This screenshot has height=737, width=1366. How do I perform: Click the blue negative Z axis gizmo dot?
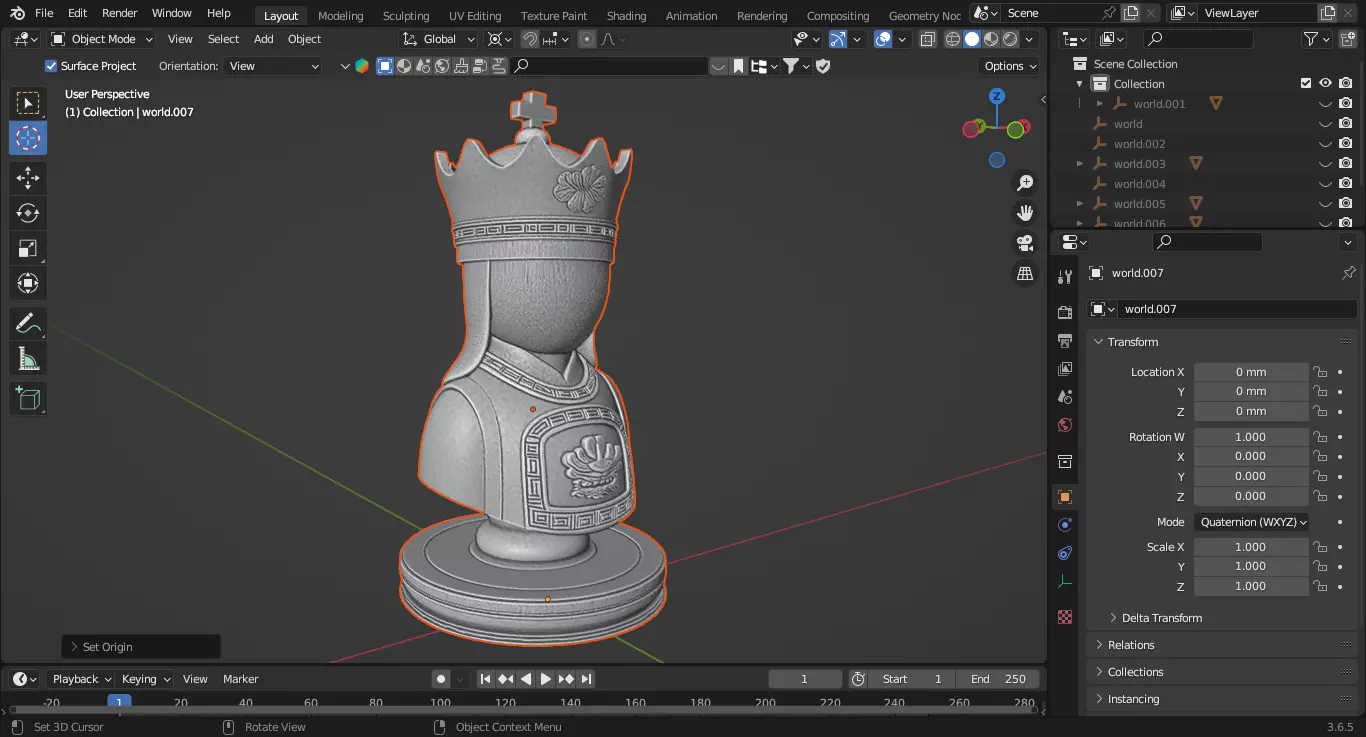997,160
